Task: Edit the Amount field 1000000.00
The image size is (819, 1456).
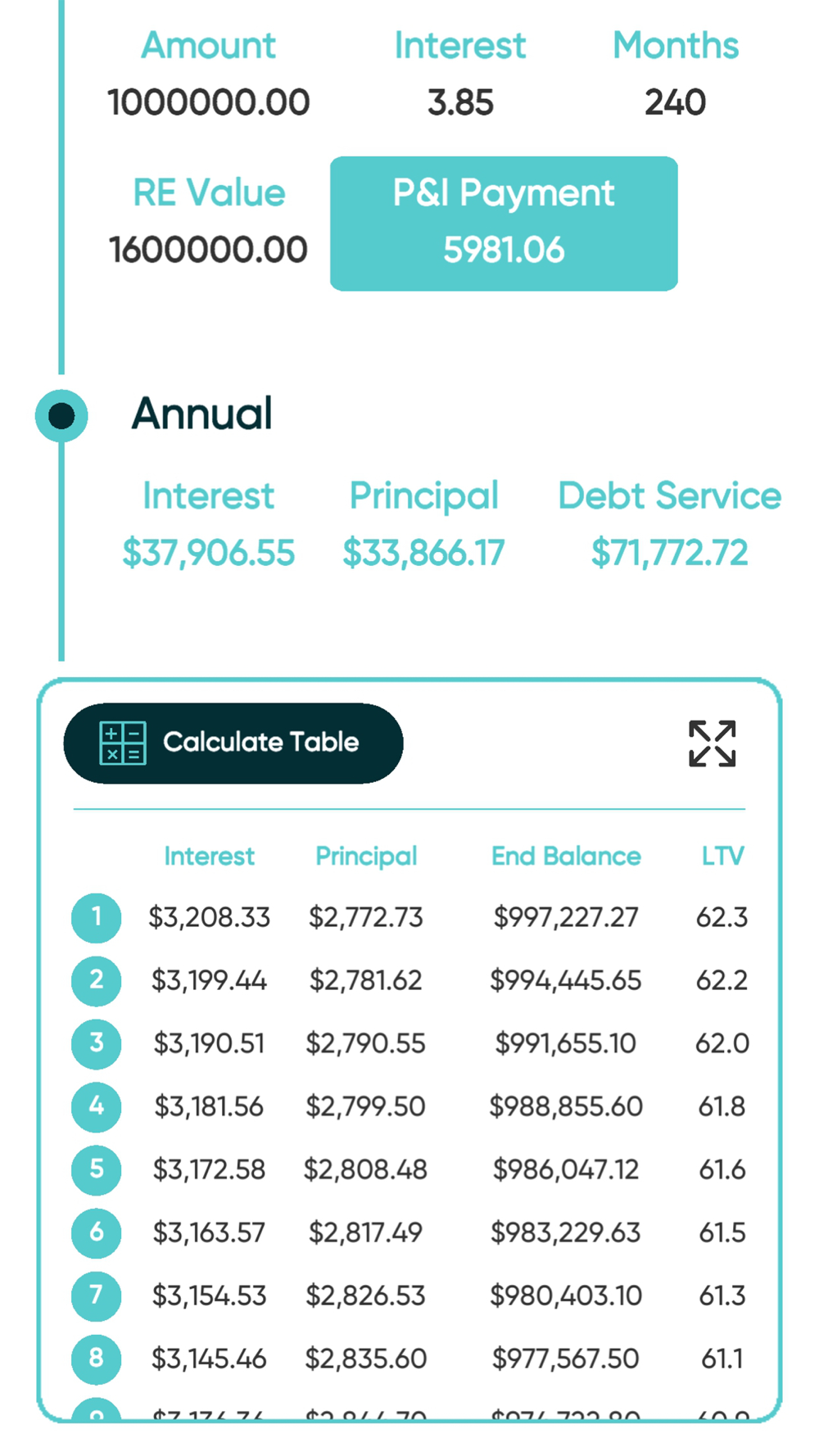Action: 209,103
